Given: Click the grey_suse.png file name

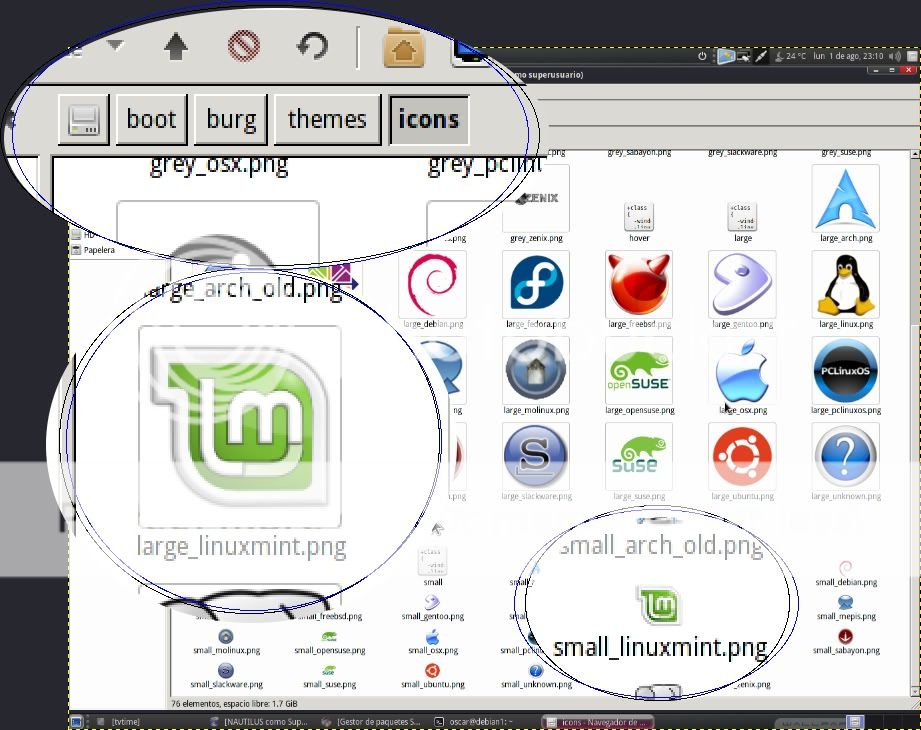Looking at the screenshot, I should pos(846,152).
